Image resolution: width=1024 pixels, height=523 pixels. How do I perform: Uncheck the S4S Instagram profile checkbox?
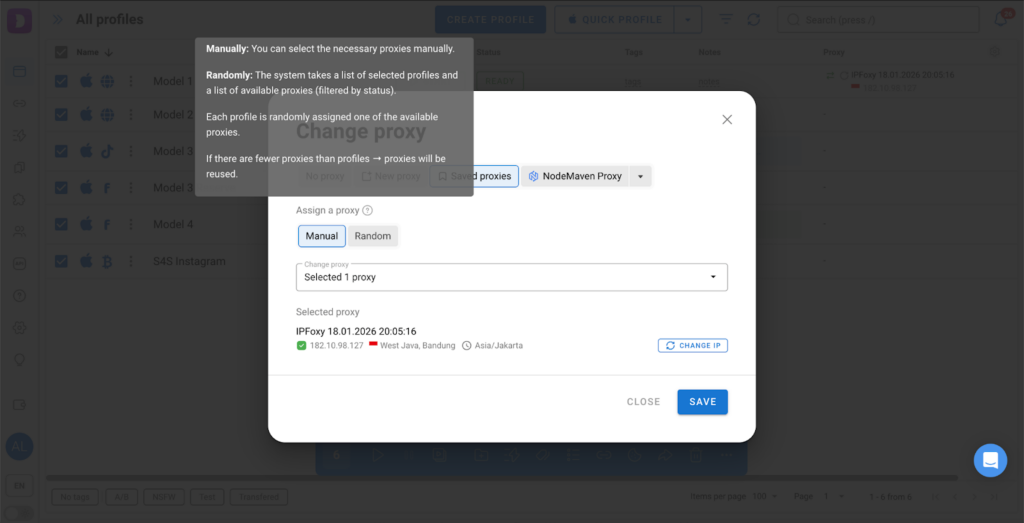pos(61,261)
